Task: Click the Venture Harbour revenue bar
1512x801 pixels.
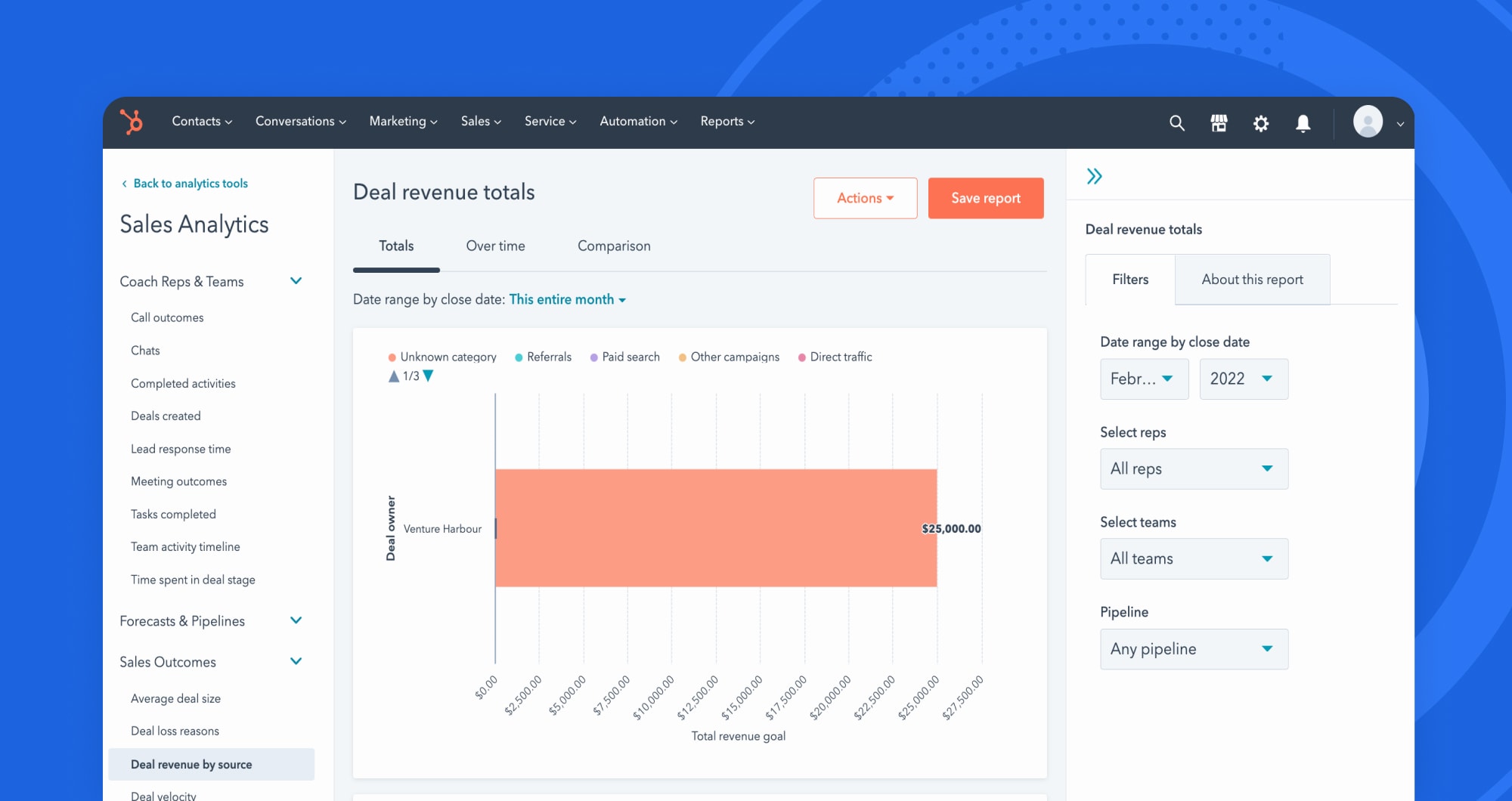Action: click(x=716, y=527)
